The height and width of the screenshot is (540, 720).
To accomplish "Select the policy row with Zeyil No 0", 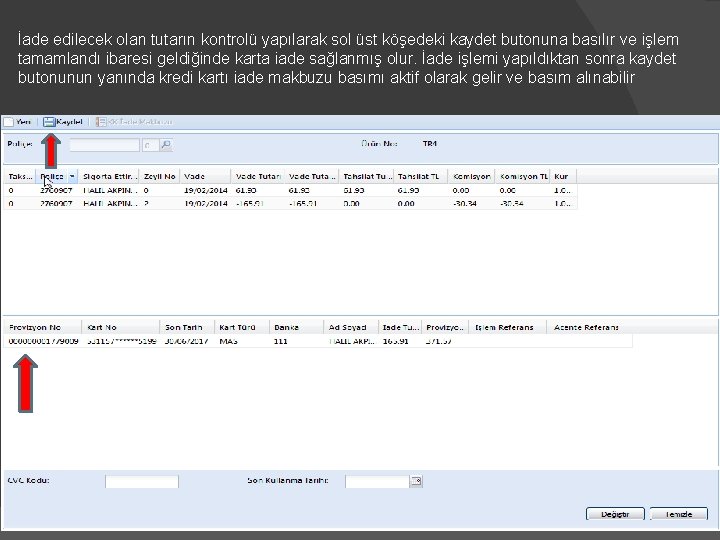I will [x=290, y=190].
